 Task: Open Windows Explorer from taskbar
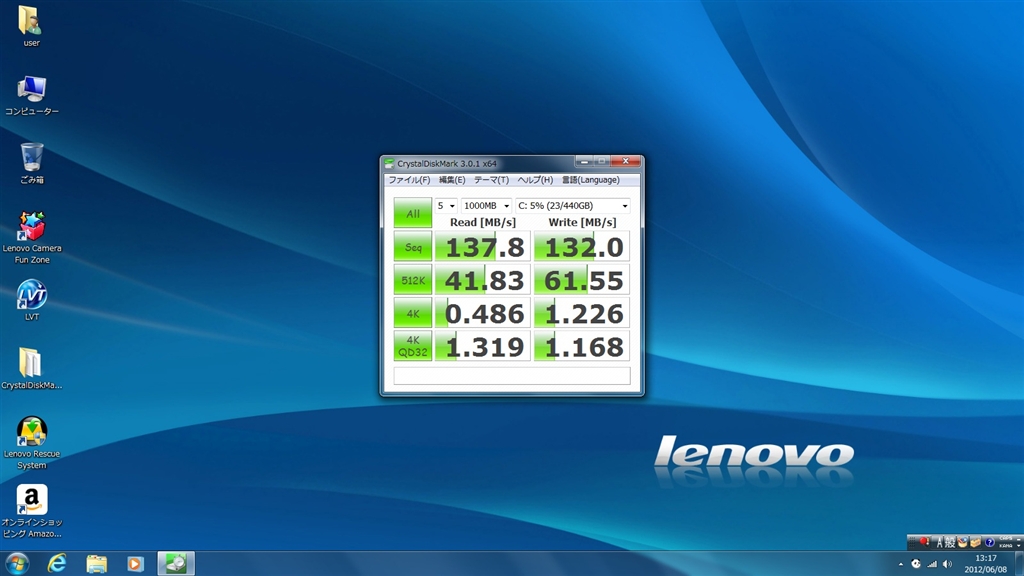coord(97,564)
